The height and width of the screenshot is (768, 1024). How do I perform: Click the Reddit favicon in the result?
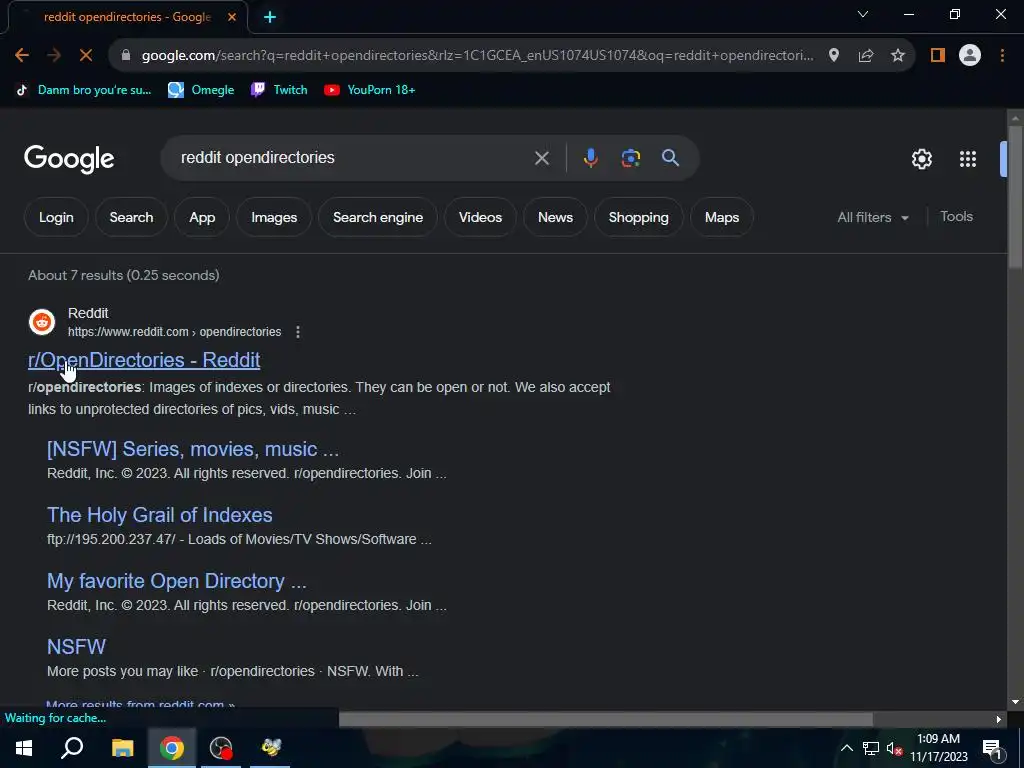[x=42, y=322]
